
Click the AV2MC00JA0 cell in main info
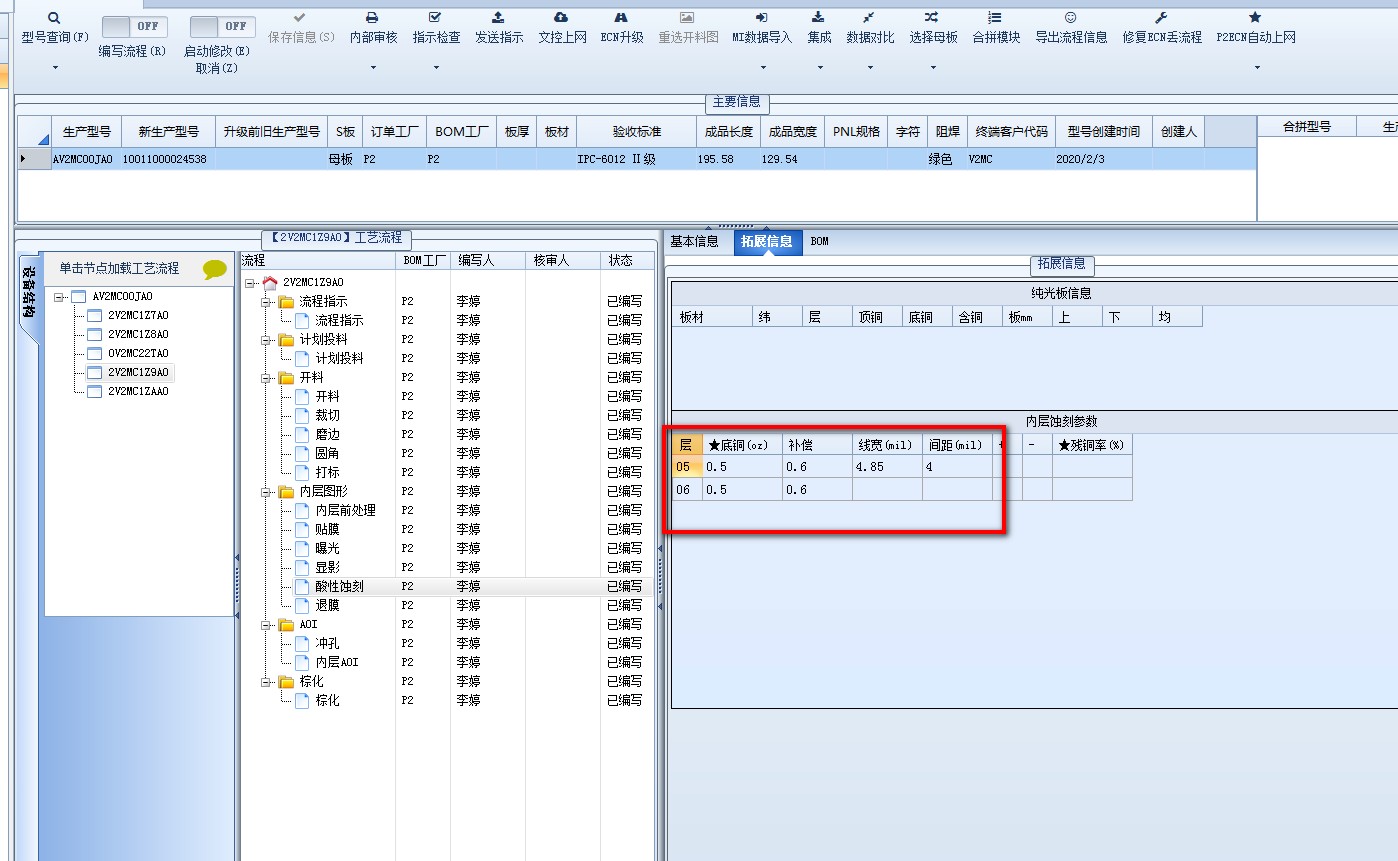[85, 159]
